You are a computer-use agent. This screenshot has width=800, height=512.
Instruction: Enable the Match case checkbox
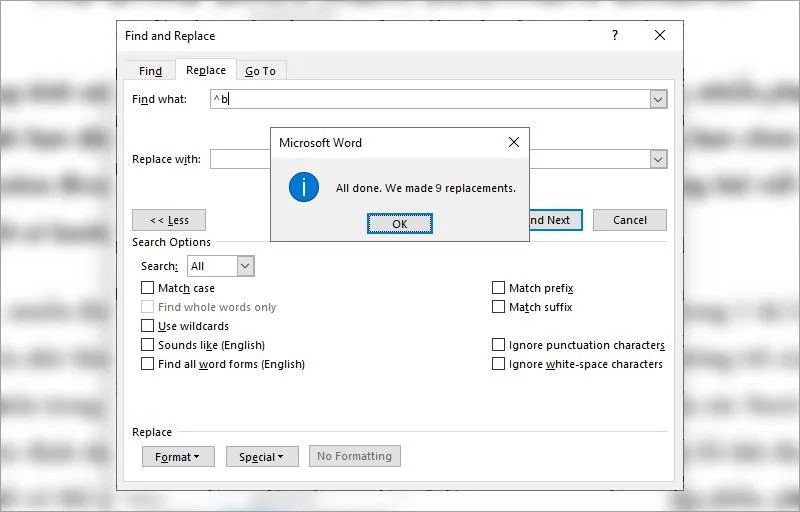coord(147,288)
